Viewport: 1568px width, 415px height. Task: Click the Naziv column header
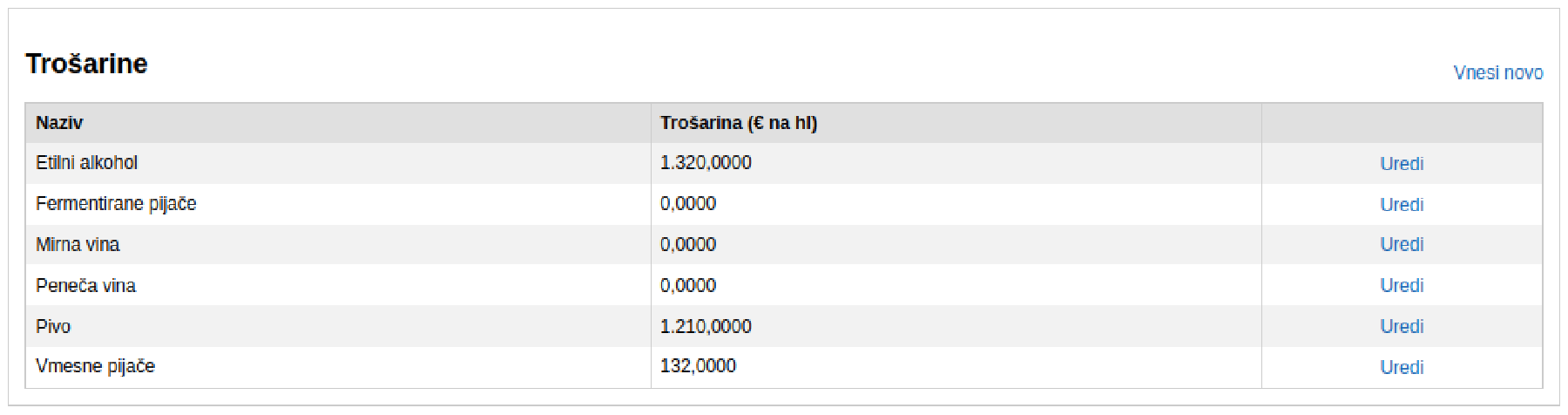[x=59, y=123]
